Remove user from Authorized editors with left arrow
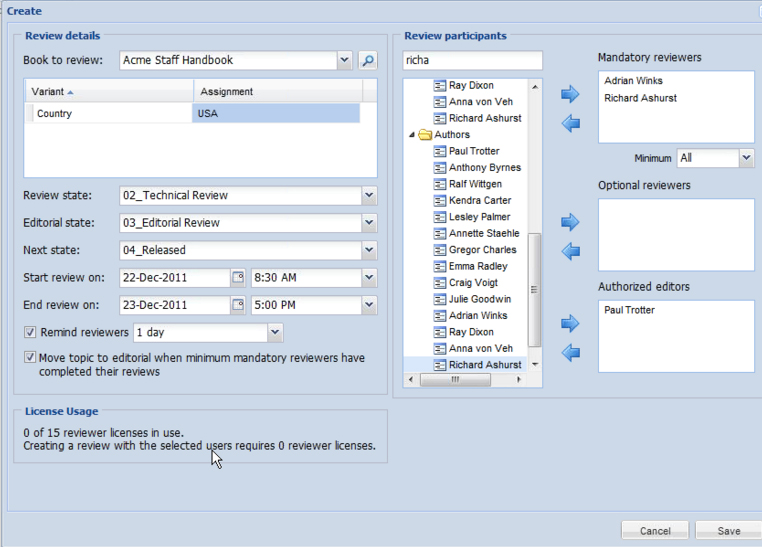 coord(570,353)
